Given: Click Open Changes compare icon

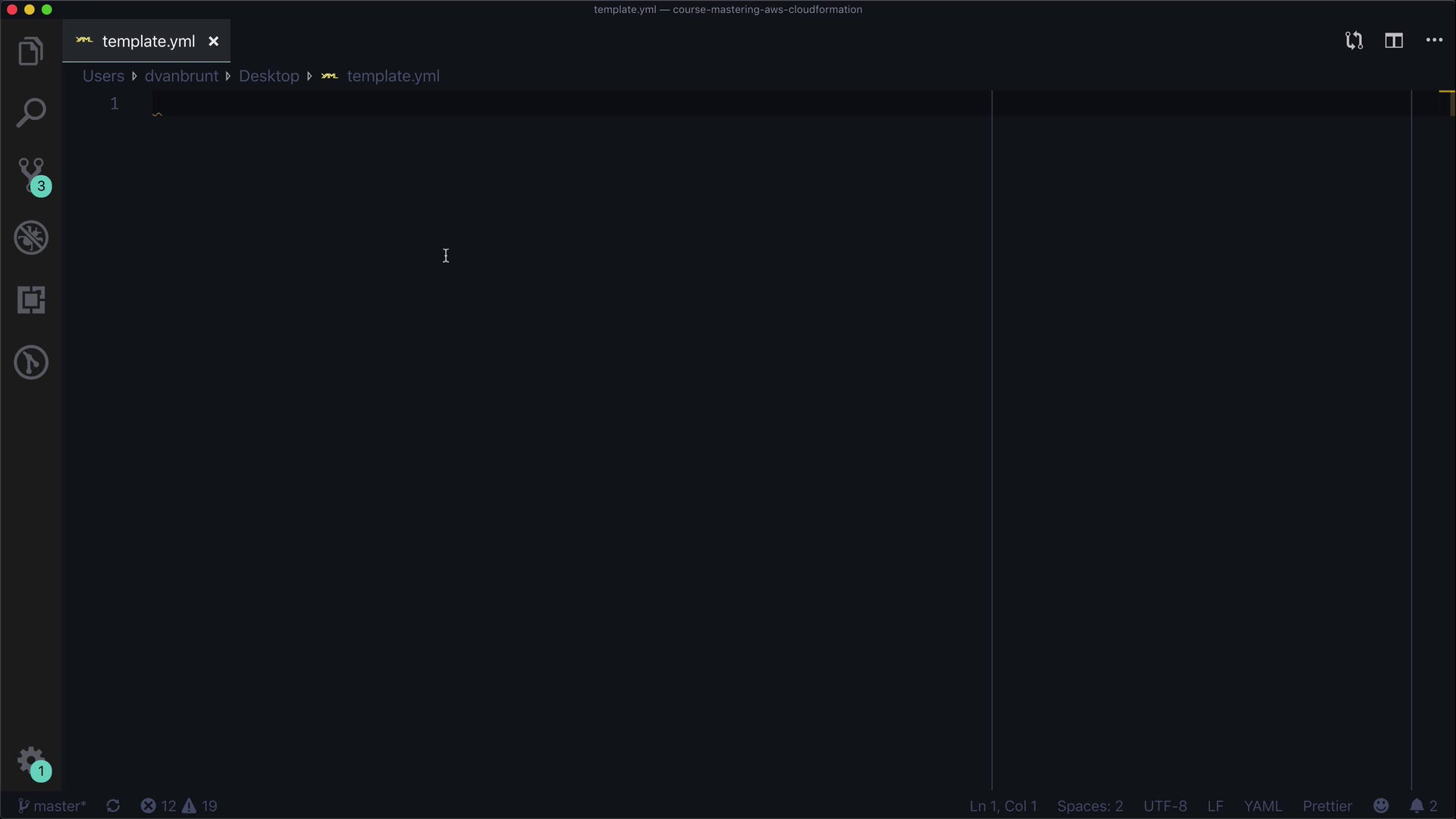Looking at the screenshot, I should (1354, 41).
